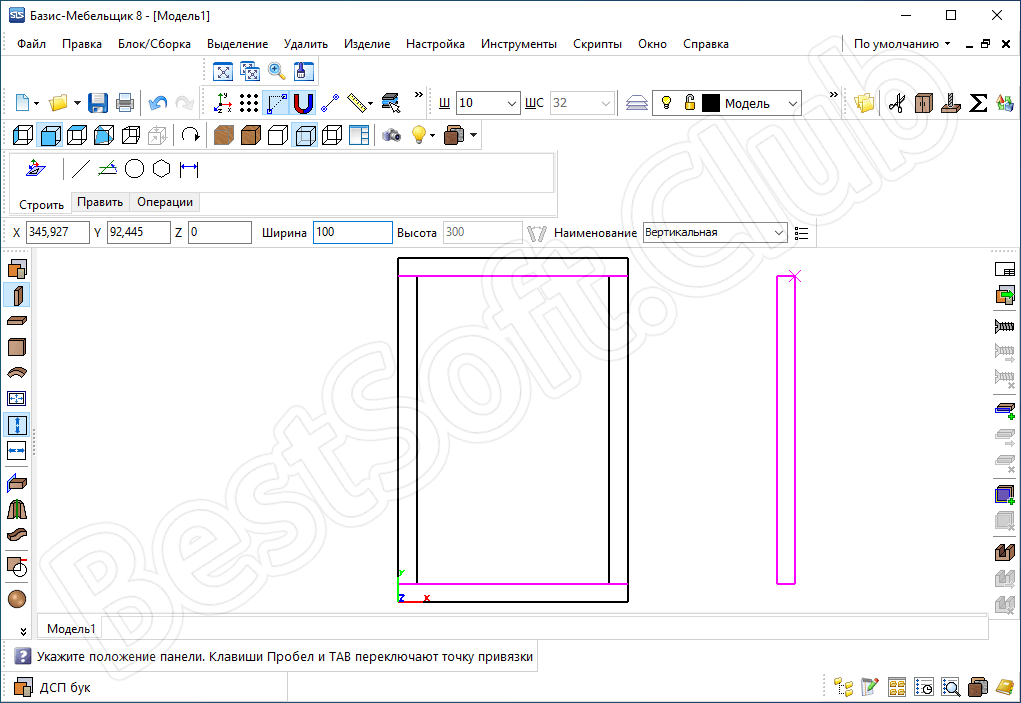Toggle the magnet snapping mode
The width and height of the screenshot is (1021, 703).
pos(303,103)
